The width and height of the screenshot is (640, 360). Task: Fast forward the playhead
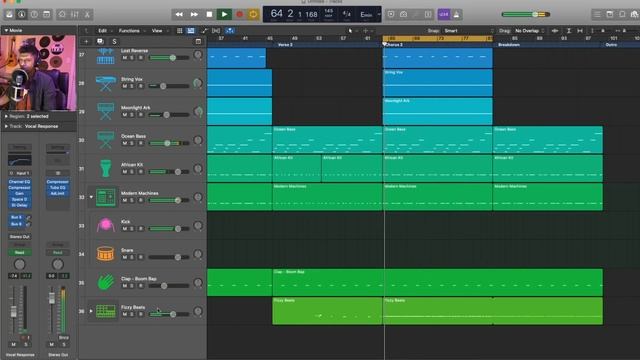click(194, 14)
